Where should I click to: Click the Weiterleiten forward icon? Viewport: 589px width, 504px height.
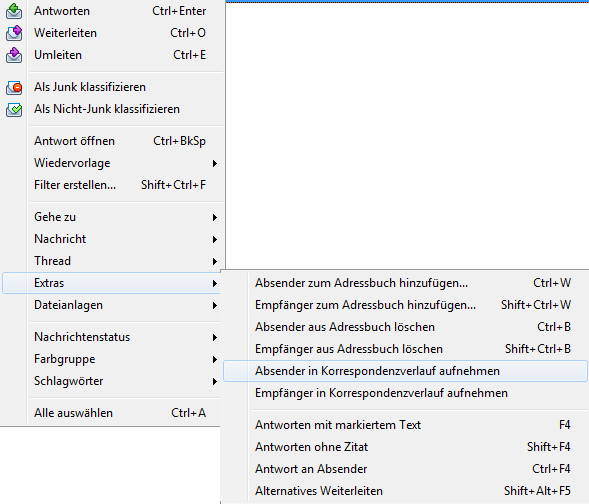point(14,33)
